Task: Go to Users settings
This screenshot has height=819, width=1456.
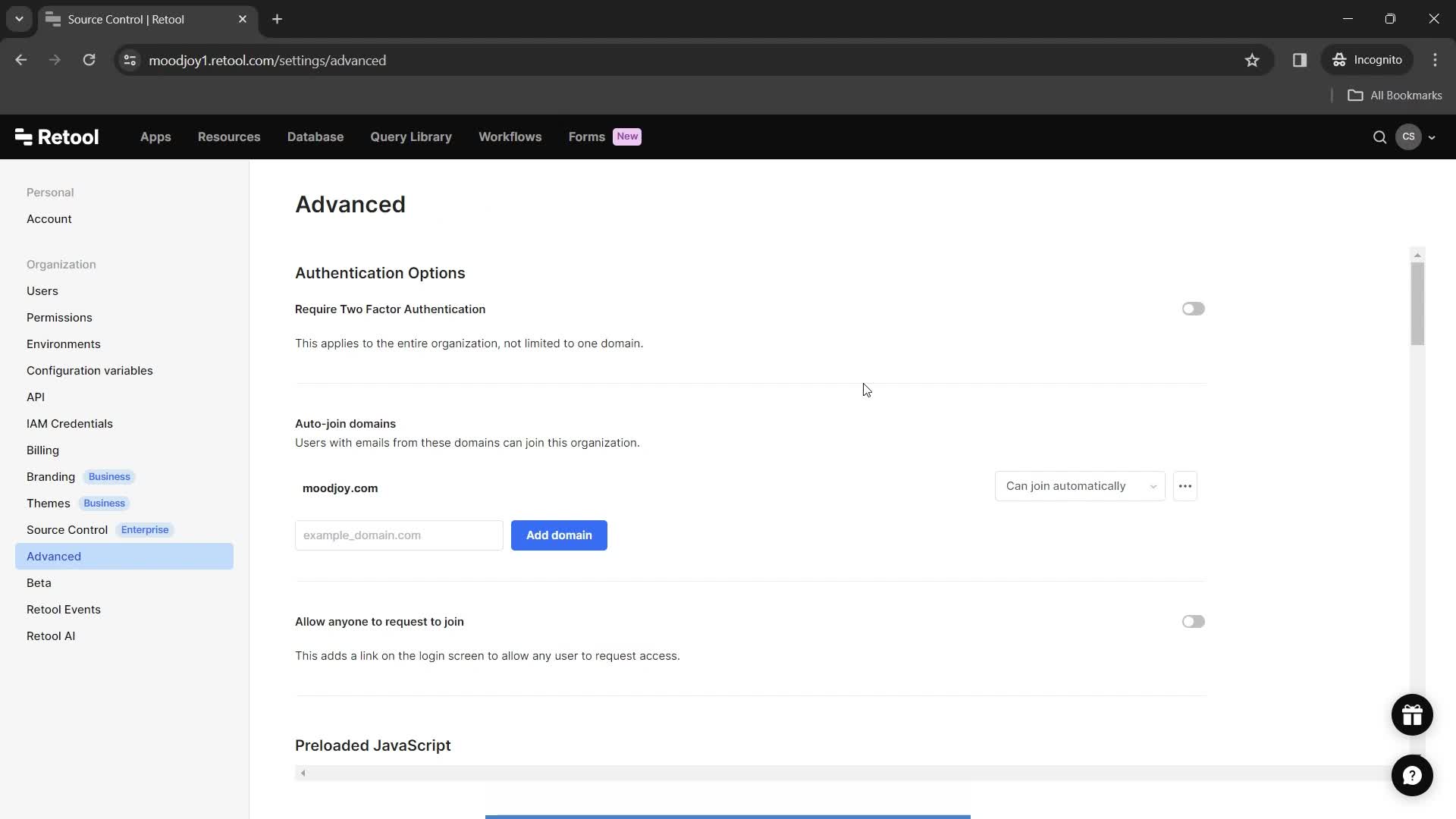Action: [x=42, y=291]
